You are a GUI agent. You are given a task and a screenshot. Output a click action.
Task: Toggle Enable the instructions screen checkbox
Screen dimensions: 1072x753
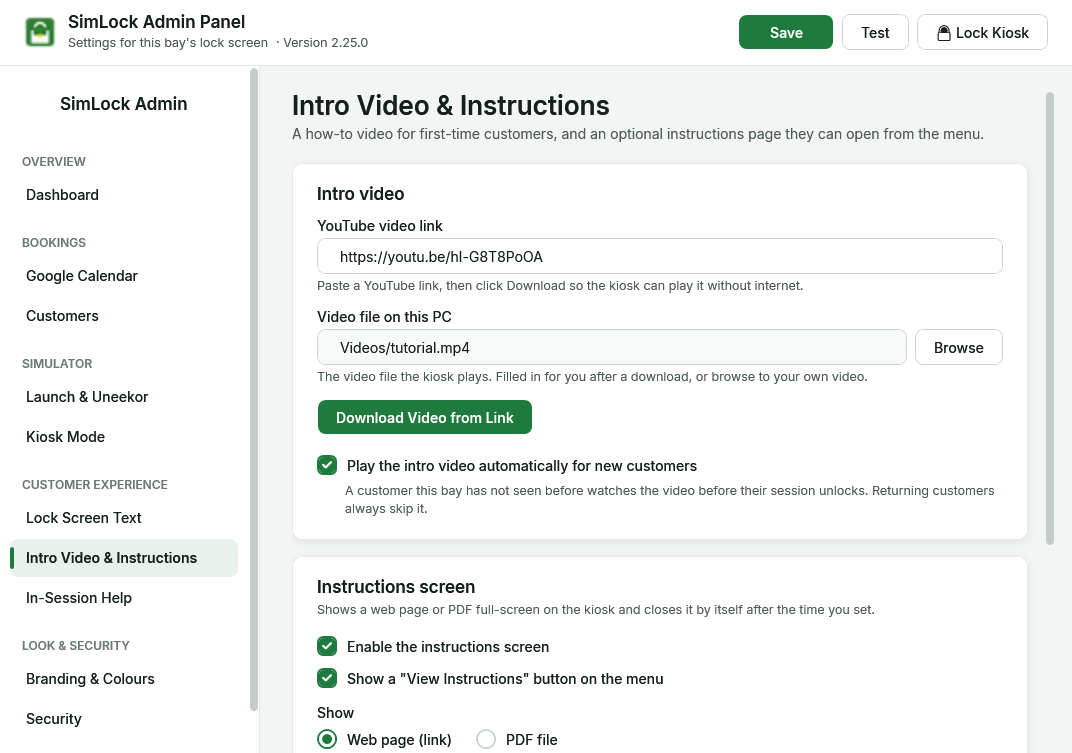click(x=327, y=646)
